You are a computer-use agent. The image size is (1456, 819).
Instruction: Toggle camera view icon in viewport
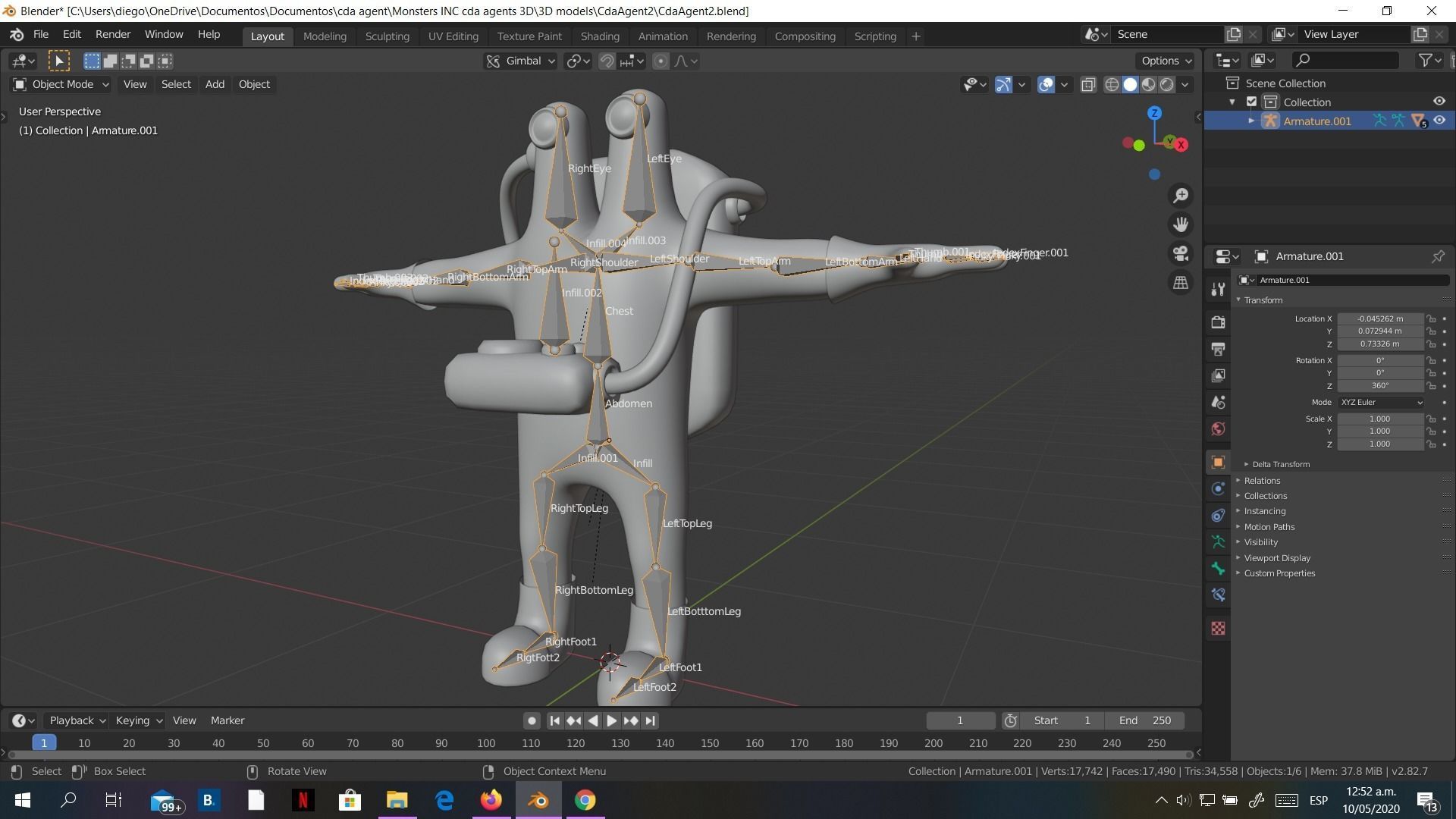click(x=1181, y=253)
